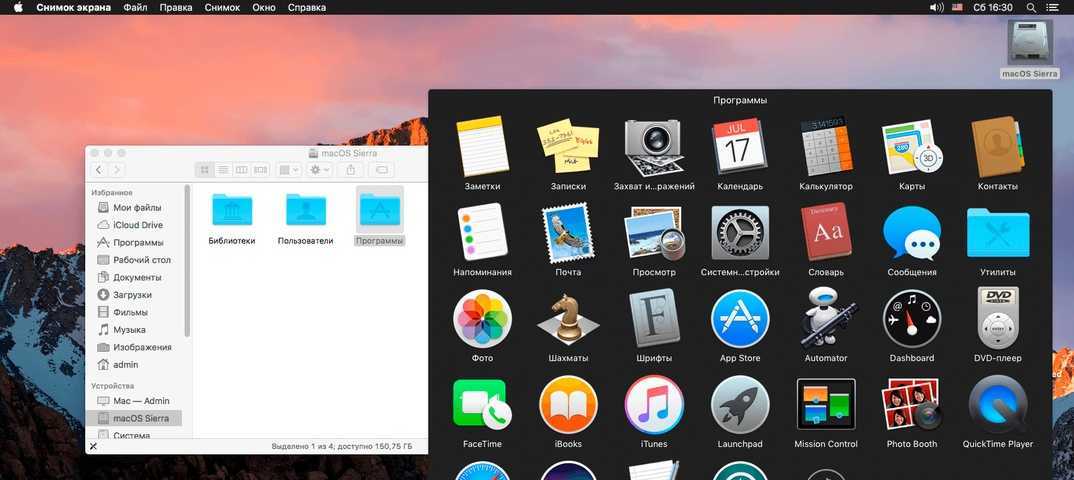Launch QuickTime Player
This screenshot has width=1074, height=480.
click(997, 405)
